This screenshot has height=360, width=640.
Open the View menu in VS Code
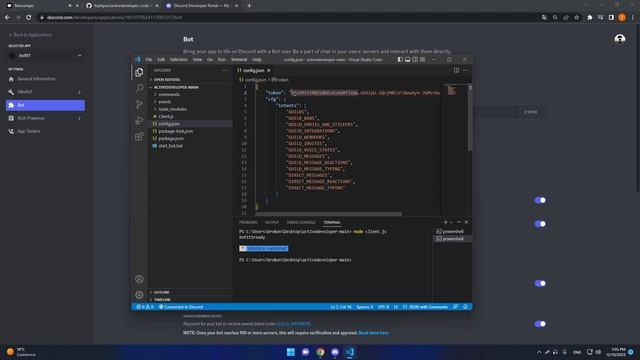(x=197, y=60)
